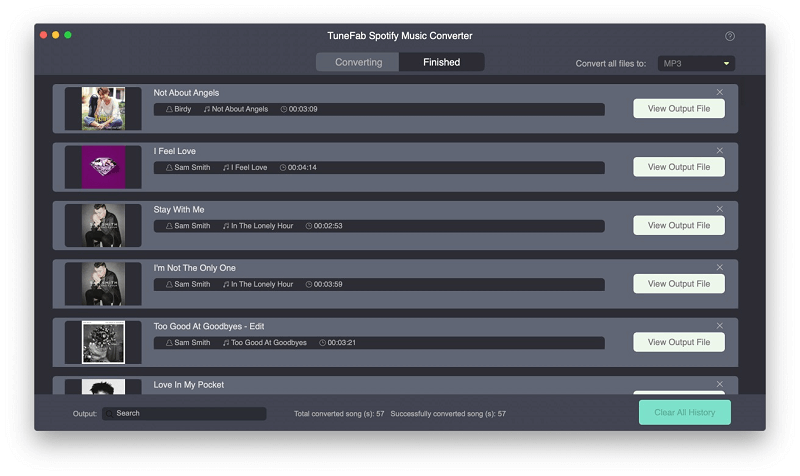The image size is (800, 476).
Task: Delete Stay With Me from history
Action: pyautogui.click(x=719, y=209)
